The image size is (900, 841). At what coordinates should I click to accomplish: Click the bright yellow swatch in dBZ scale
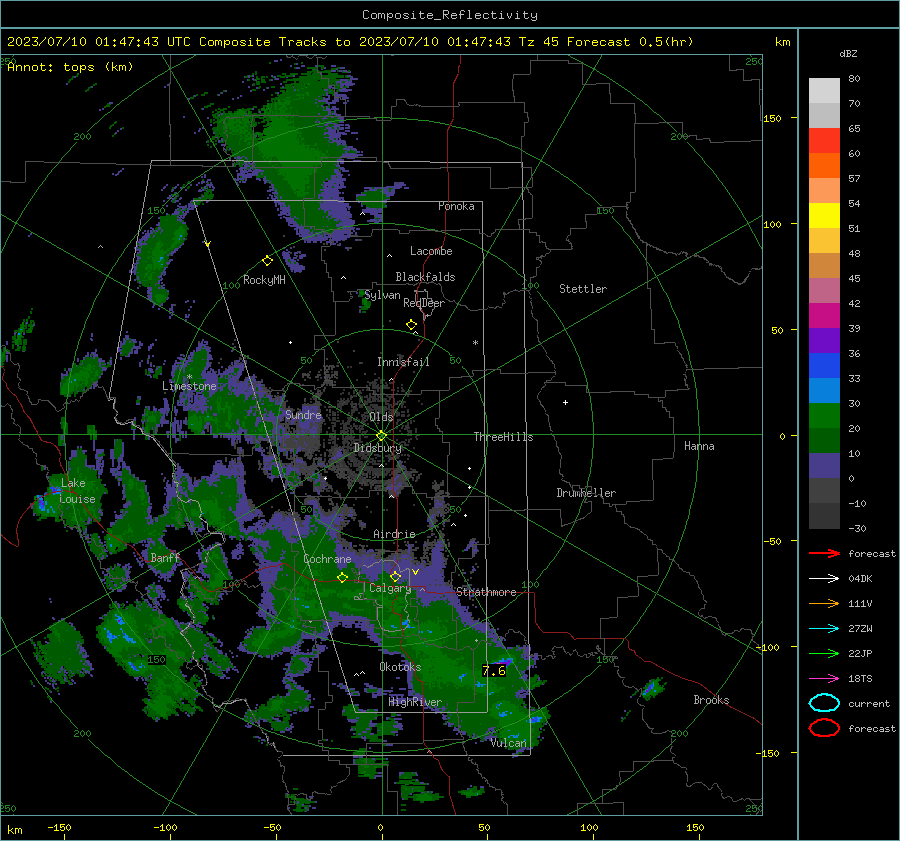tap(824, 216)
